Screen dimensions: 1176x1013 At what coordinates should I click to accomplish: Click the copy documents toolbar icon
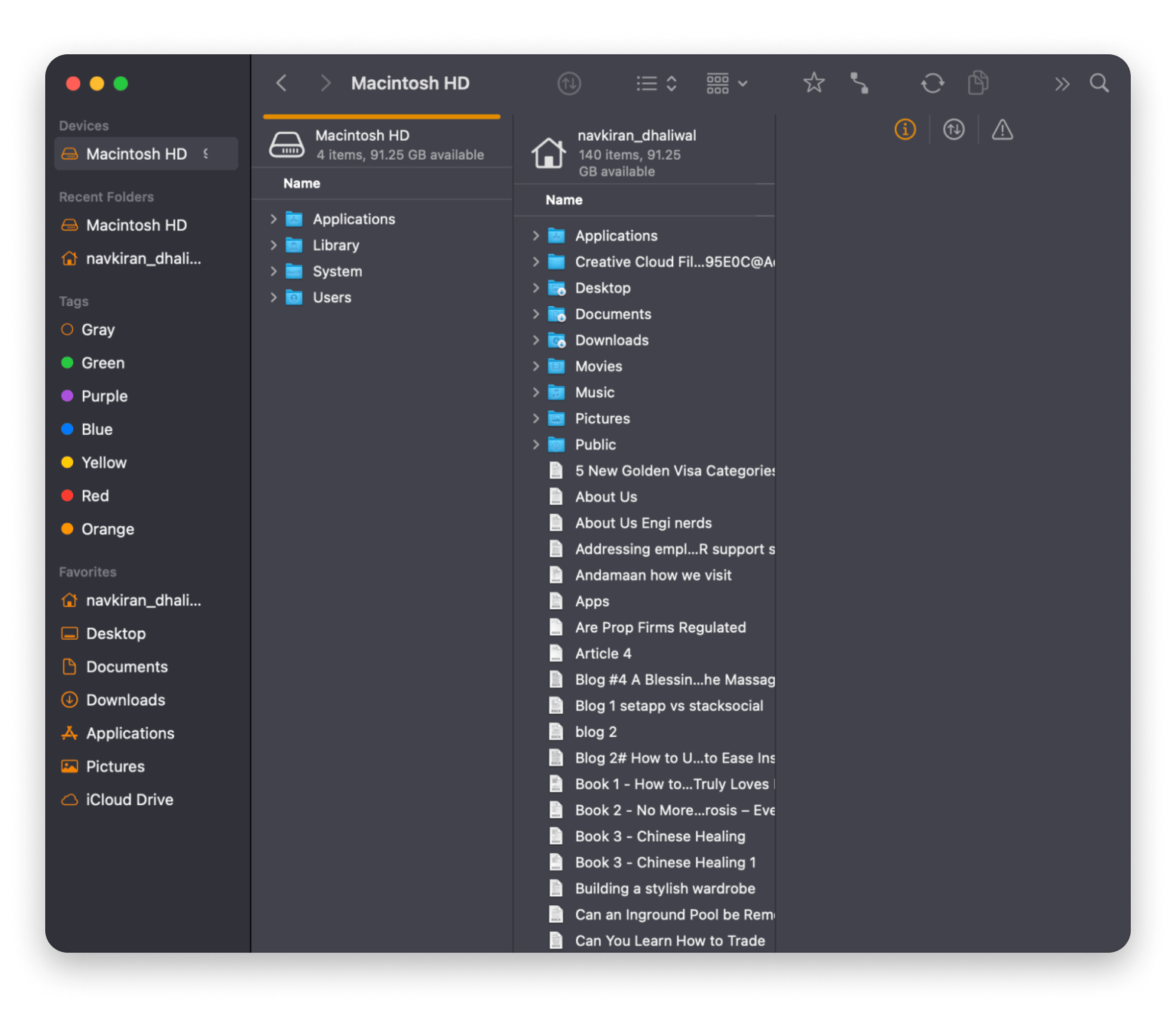(978, 83)
